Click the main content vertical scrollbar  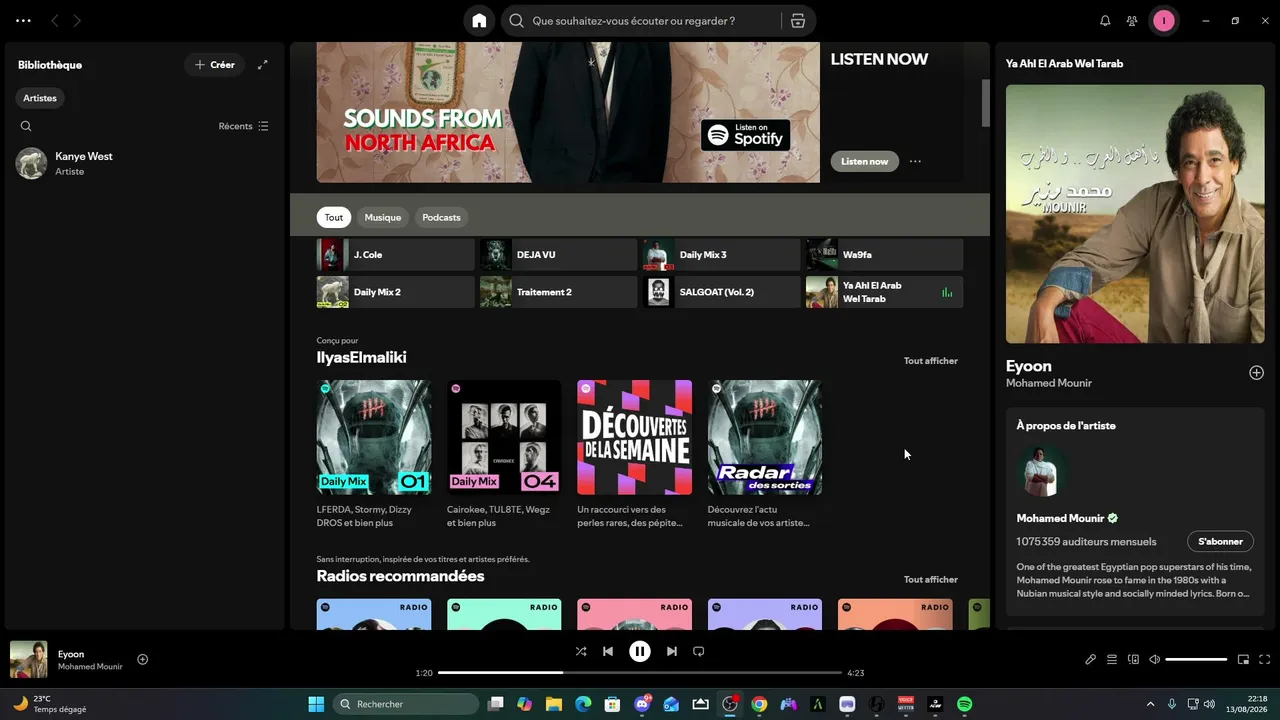click(985, 103)
